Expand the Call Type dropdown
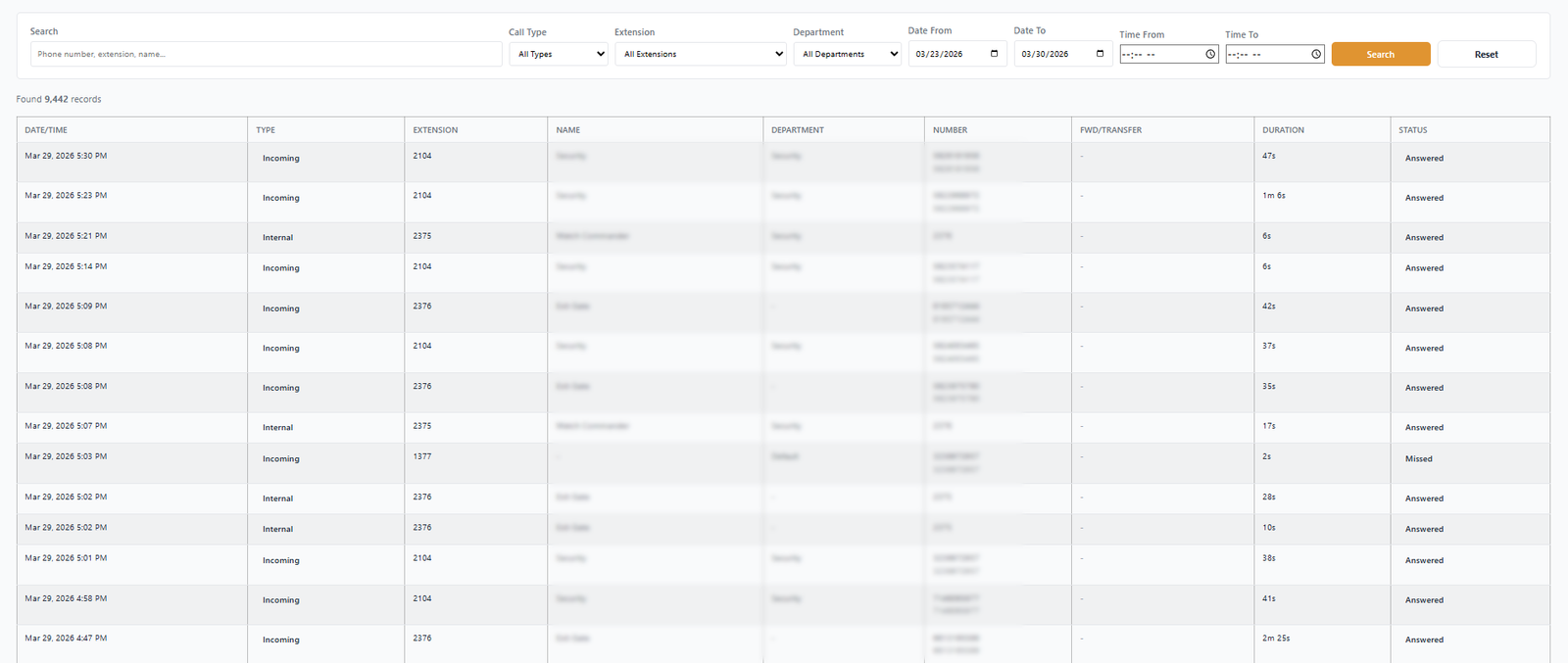Viewport: 1568px width, 663px height. pos(559,54)
